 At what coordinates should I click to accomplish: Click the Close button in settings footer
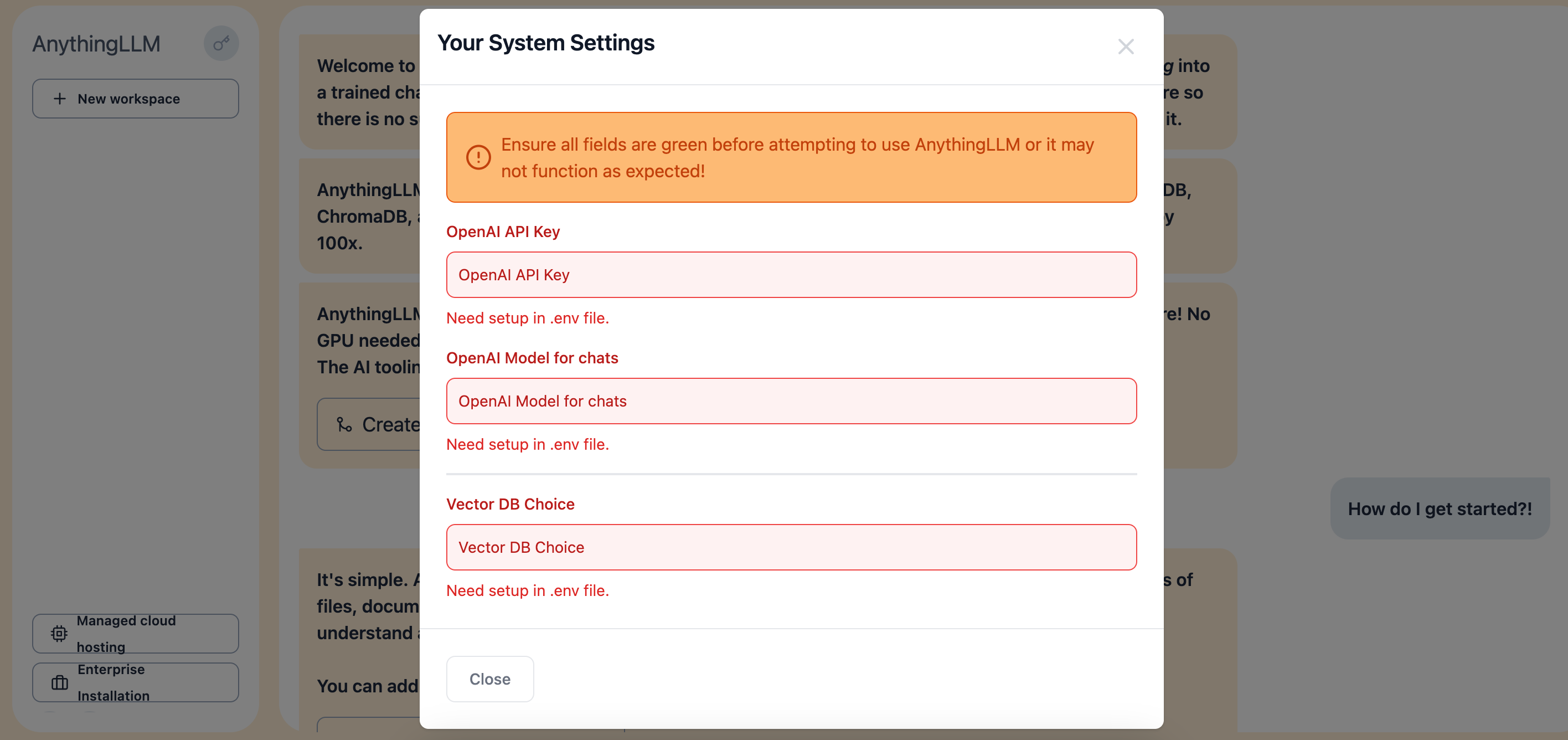(x=490, y=679)
